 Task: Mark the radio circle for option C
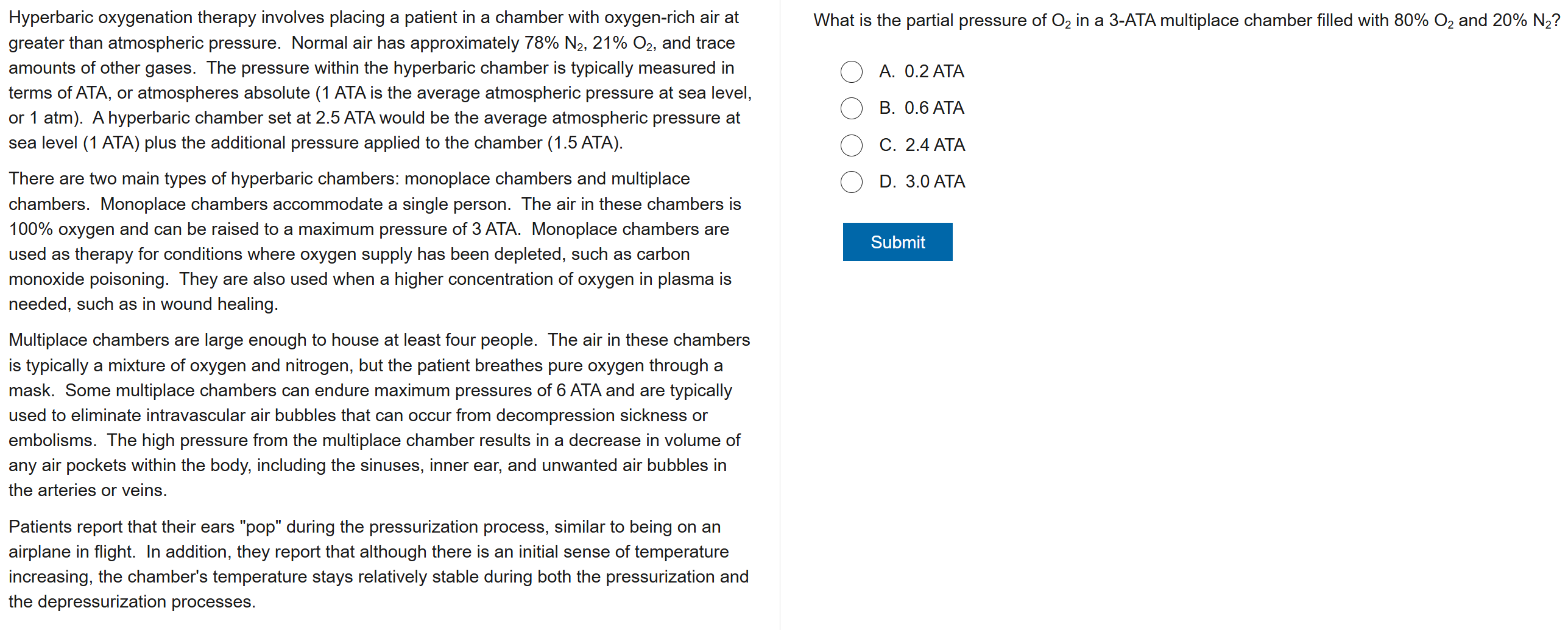click(851, 145)
